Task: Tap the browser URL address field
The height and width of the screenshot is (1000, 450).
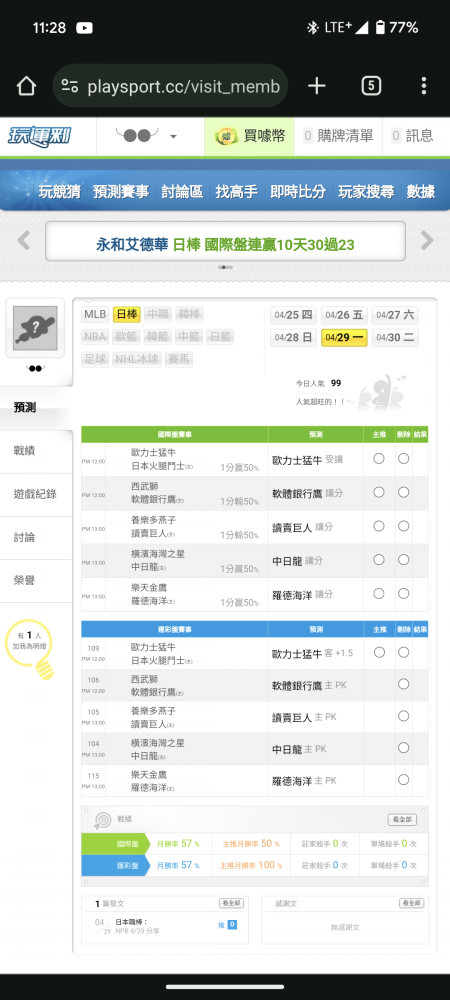Action: tap(170, 86)
